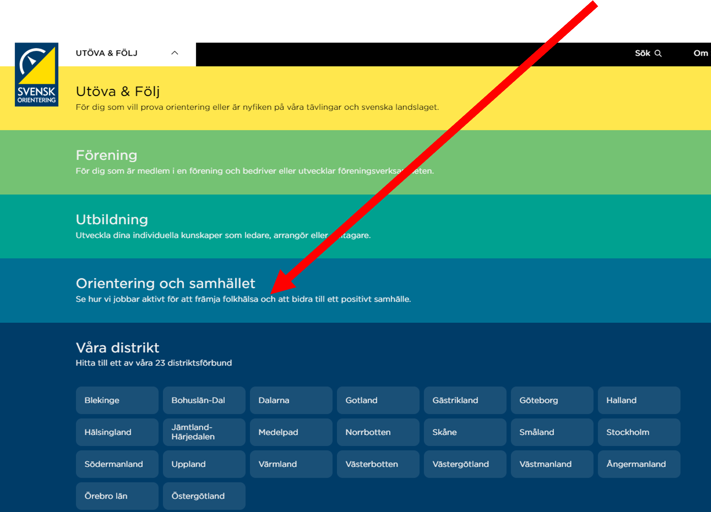Select the Bohuslän-Dal district

(x=204, y=400)
